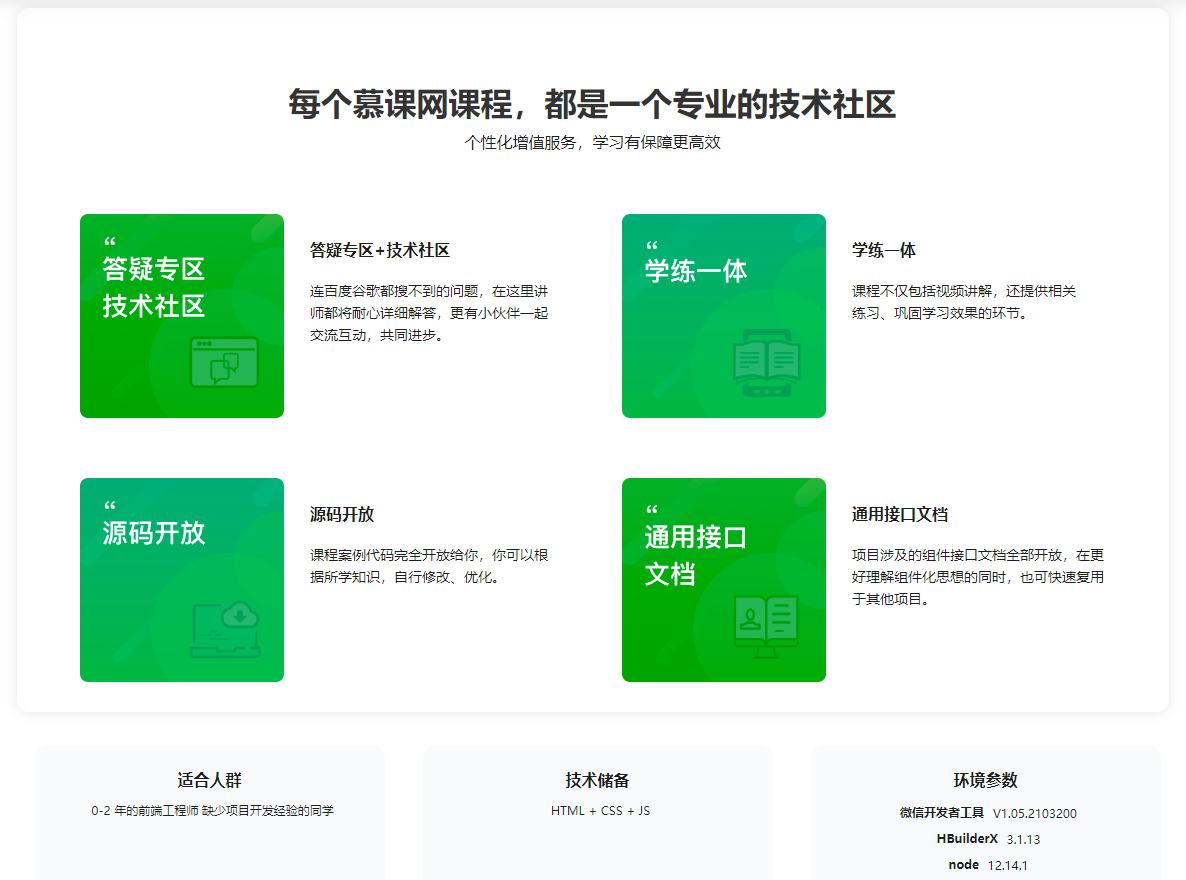Click the quotation mark above 源码开放 in the green card
This screenshot has width=1186, height=880.
tap(110, 506)
